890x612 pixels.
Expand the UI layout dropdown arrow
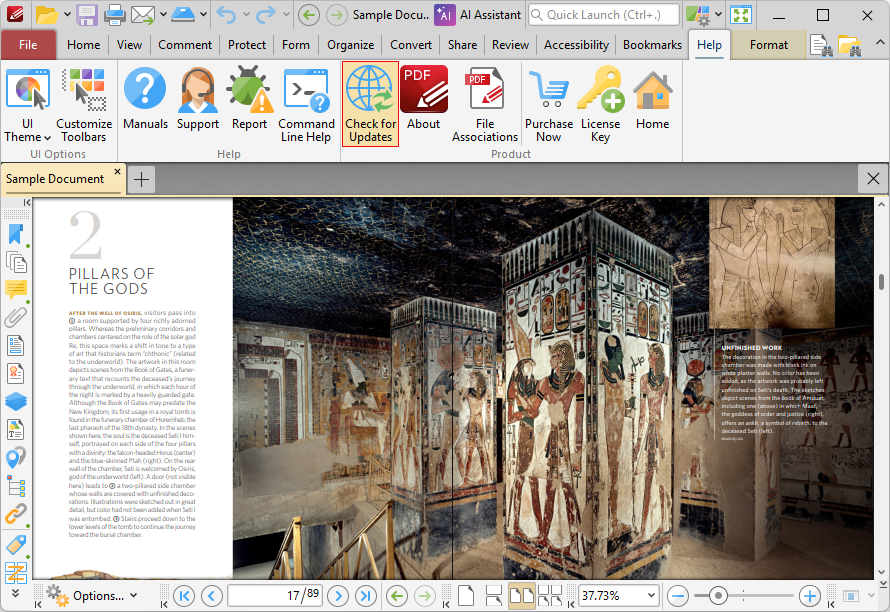(x=719, y=15)
